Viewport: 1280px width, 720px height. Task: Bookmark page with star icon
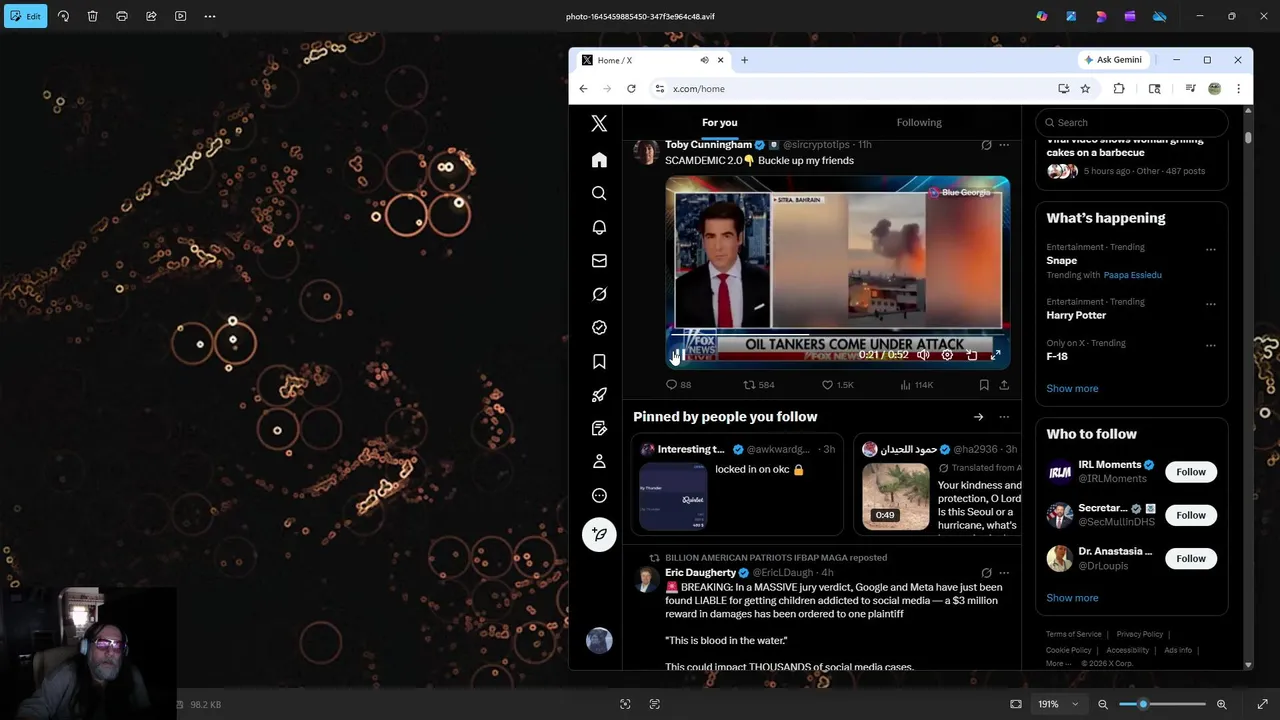1085,89
